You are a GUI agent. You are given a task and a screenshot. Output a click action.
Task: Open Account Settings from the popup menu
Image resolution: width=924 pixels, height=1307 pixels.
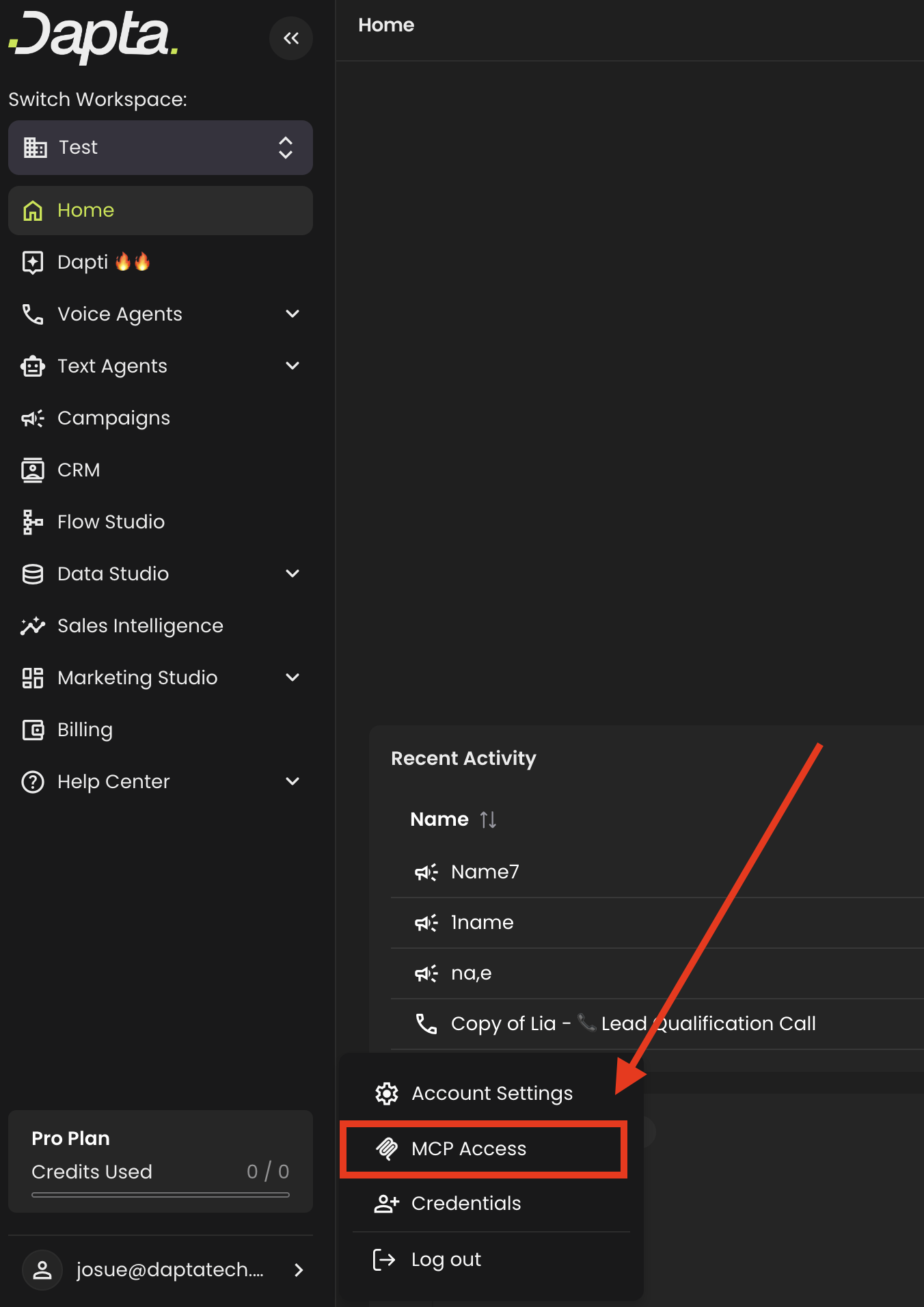click(491, 1094)
